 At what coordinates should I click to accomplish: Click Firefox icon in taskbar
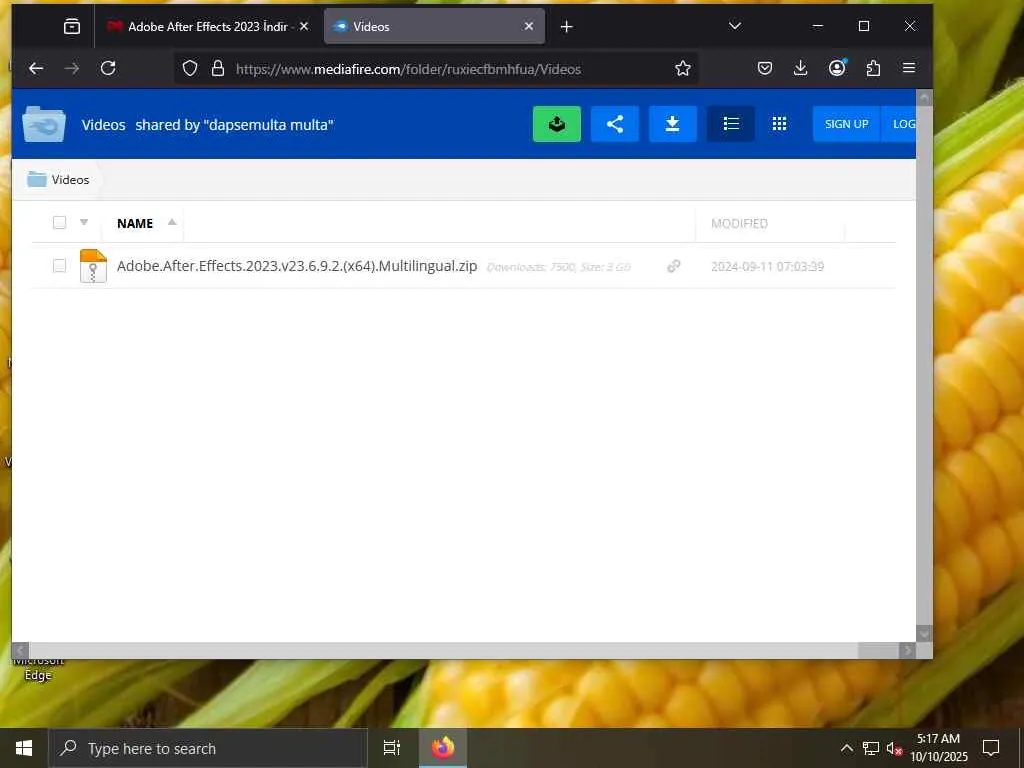443,748
